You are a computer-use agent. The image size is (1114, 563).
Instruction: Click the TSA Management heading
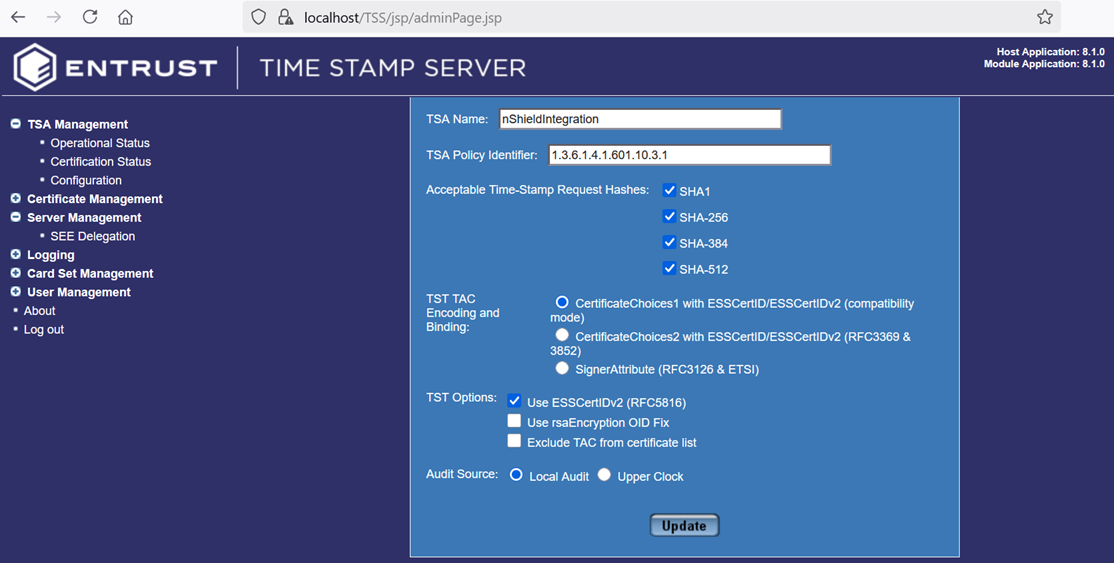tap(78, 124)
